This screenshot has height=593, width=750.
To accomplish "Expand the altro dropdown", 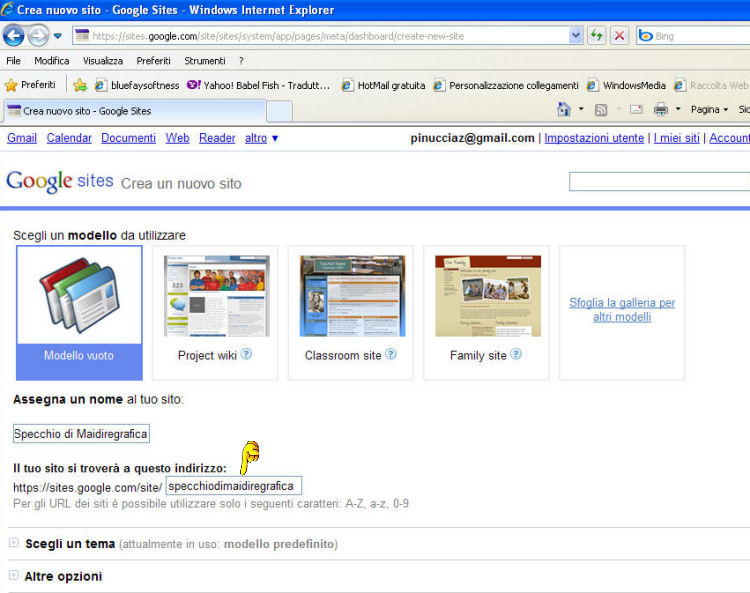I will tap(261, 138).
